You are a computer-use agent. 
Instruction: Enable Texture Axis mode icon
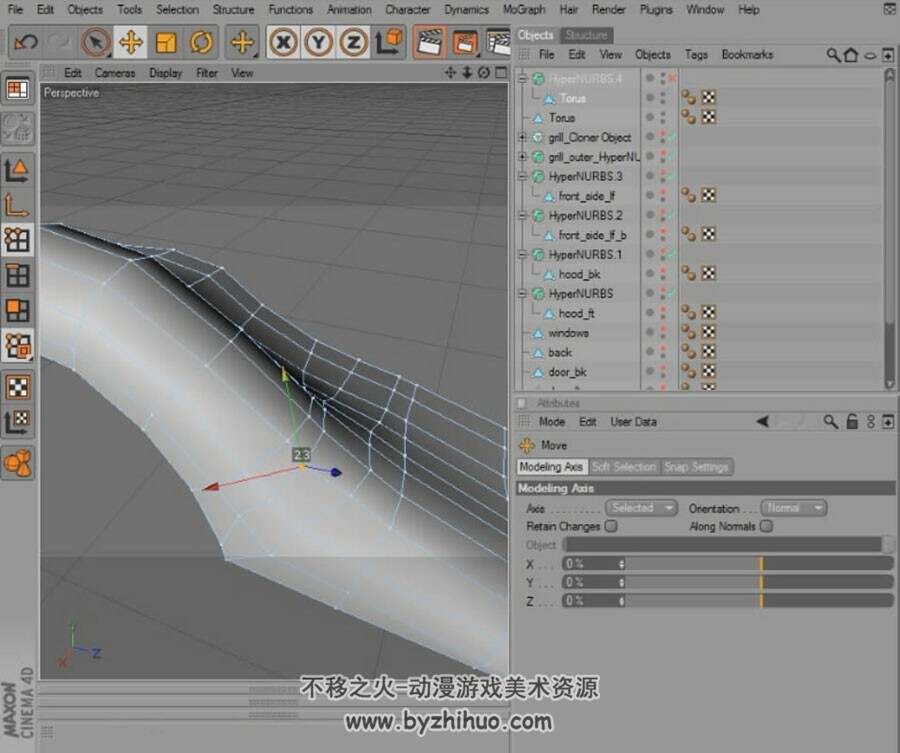point(17,422)
